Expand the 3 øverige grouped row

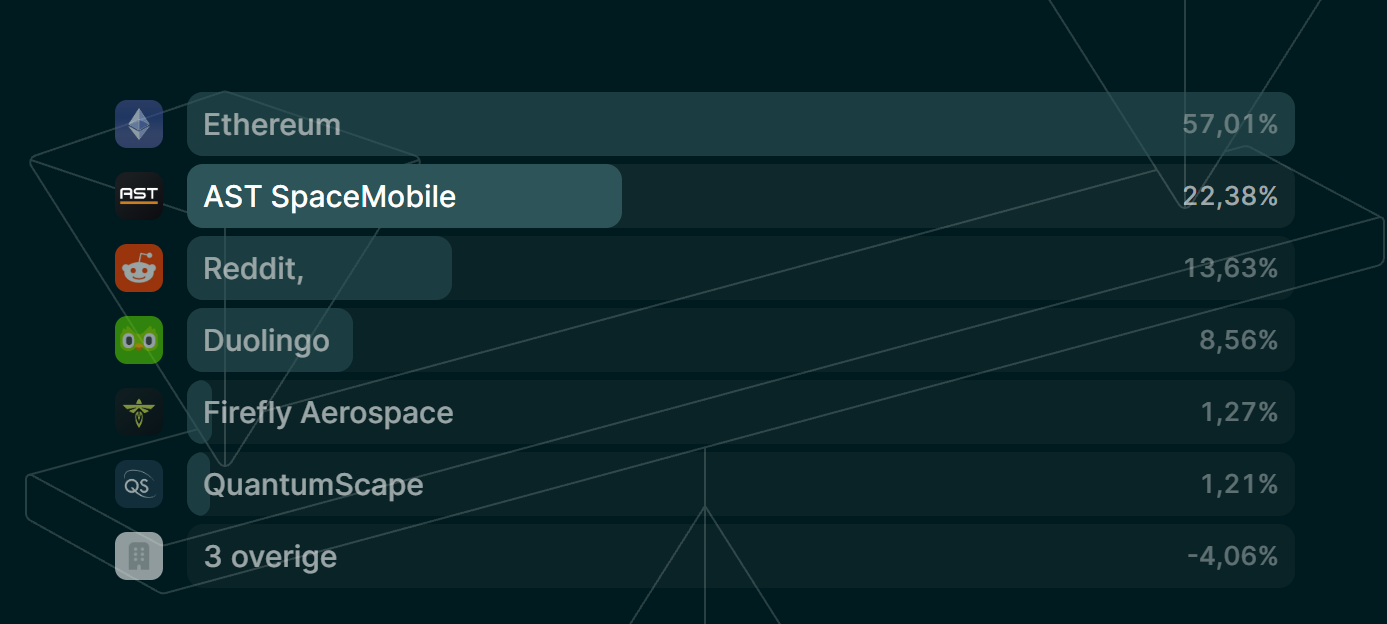click(741, 556)
